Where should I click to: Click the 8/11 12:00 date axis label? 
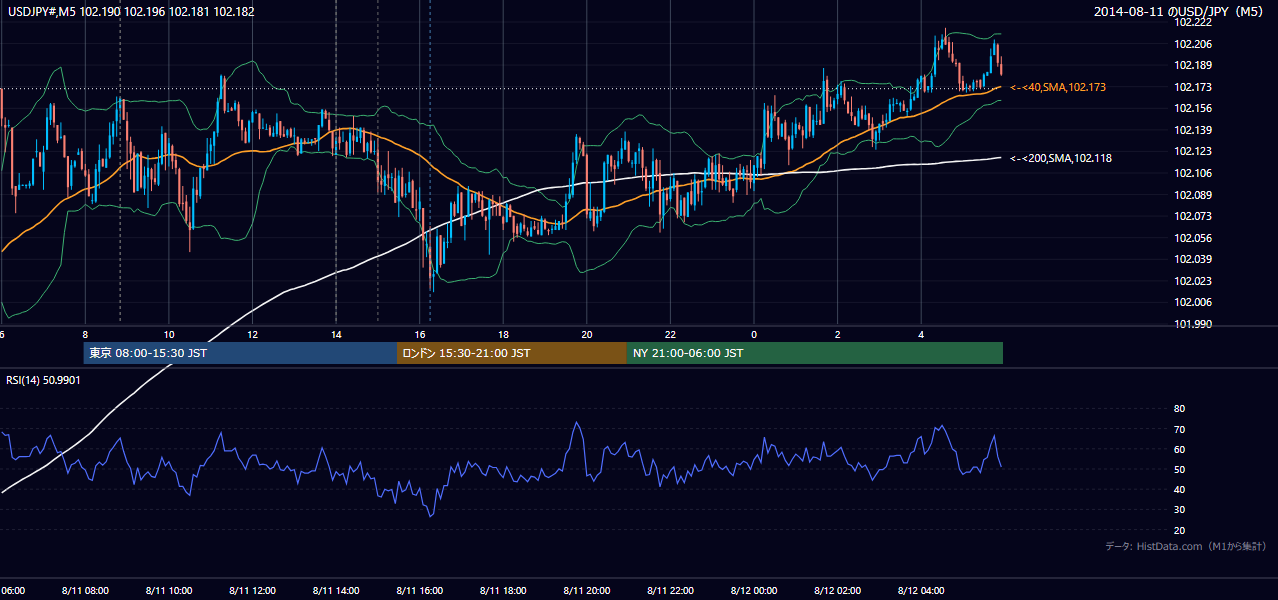pyautogui.click(x=252, y=591)
